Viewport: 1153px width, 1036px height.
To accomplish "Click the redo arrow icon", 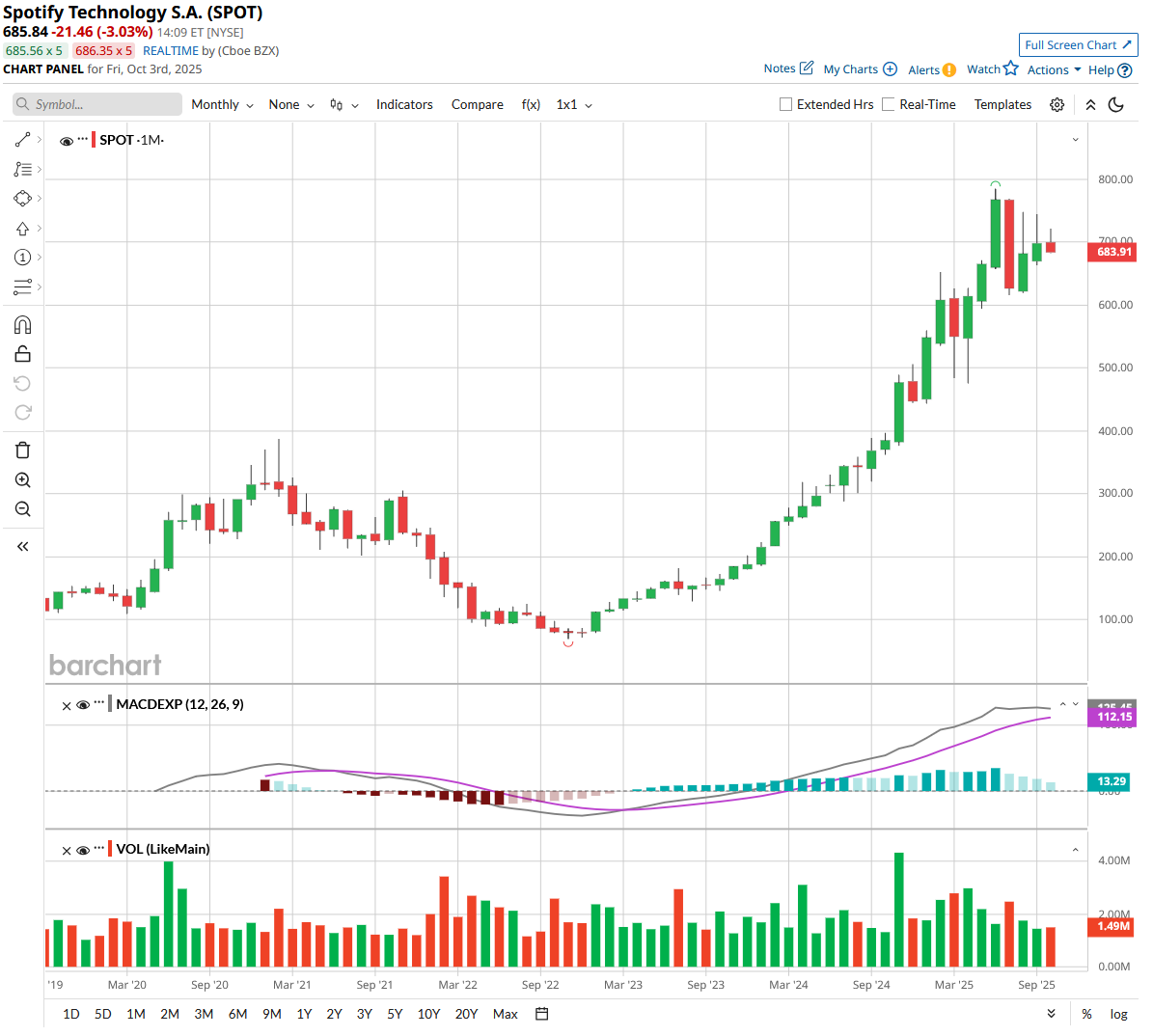I will coord(23,413).
